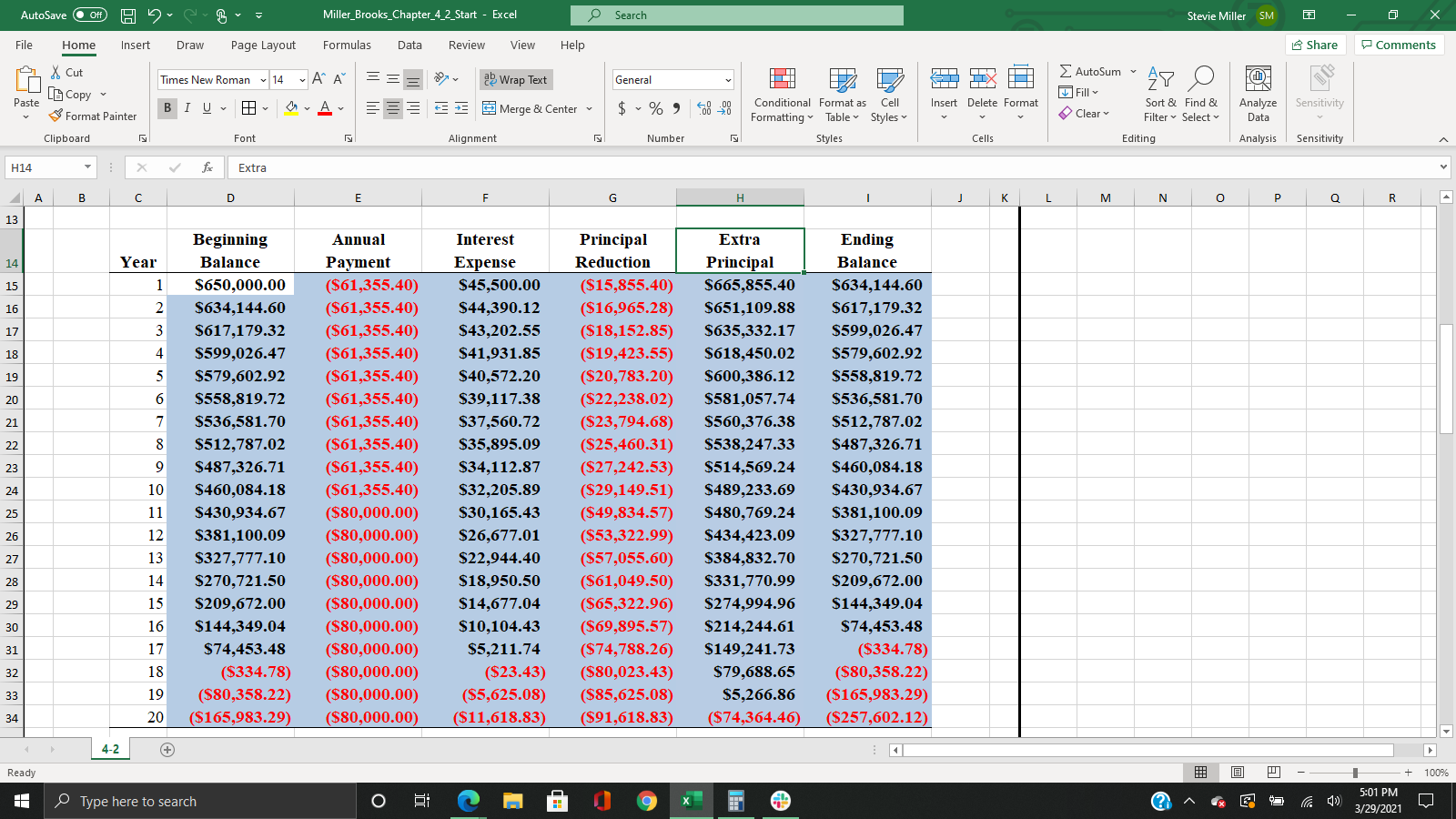Click the Decrease Decimal icon
Viewport: 1456px width, 819px height.
(724, 108)
